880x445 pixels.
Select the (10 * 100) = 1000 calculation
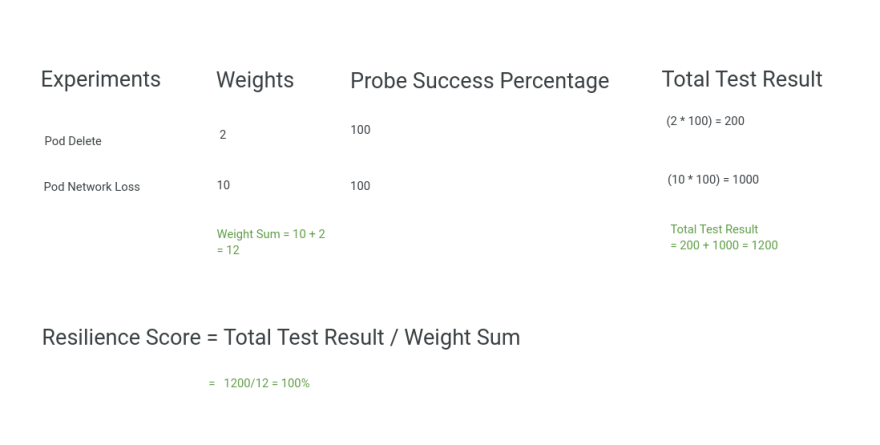coord(712,180)
